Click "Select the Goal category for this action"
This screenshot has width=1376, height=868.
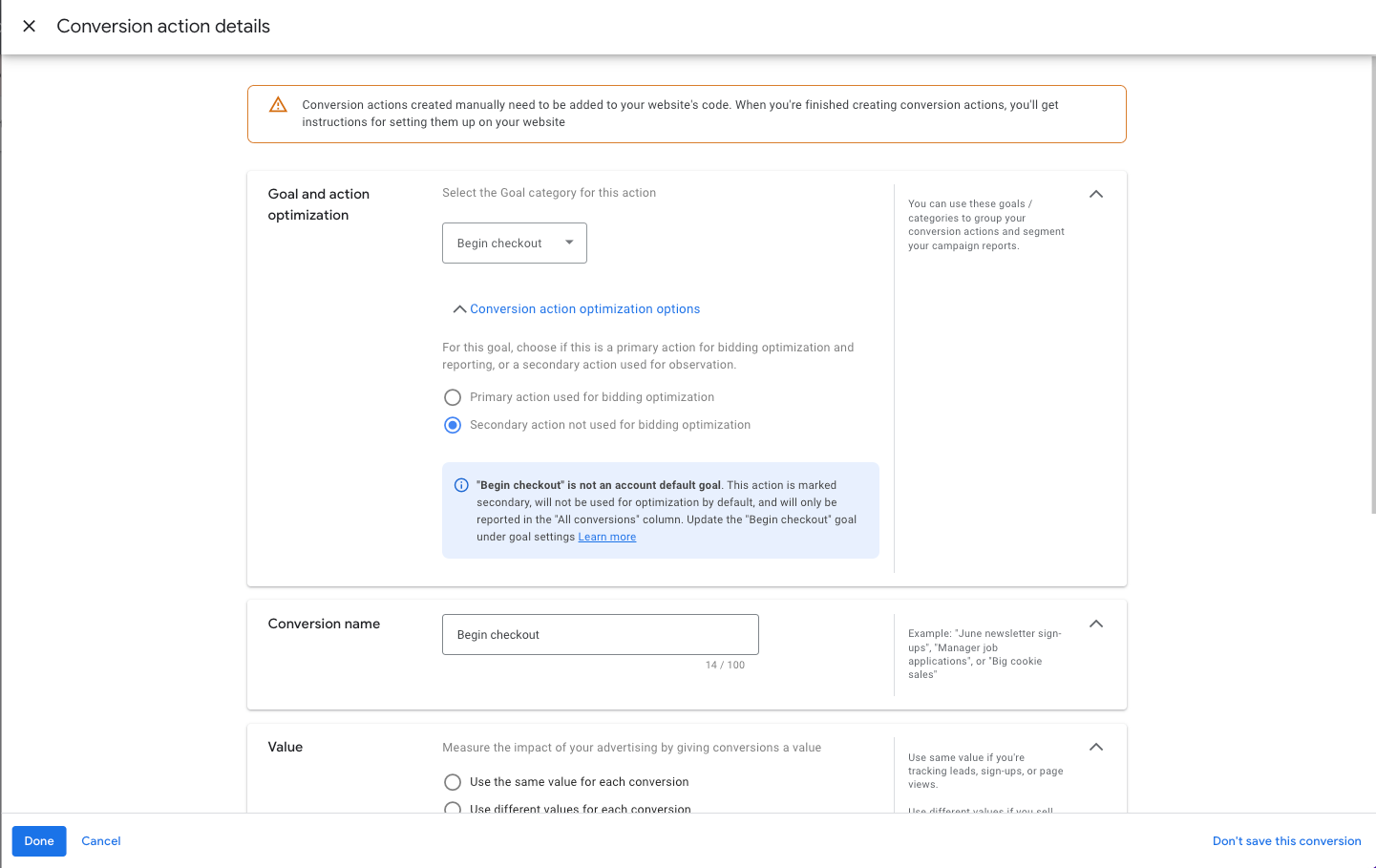549,193
